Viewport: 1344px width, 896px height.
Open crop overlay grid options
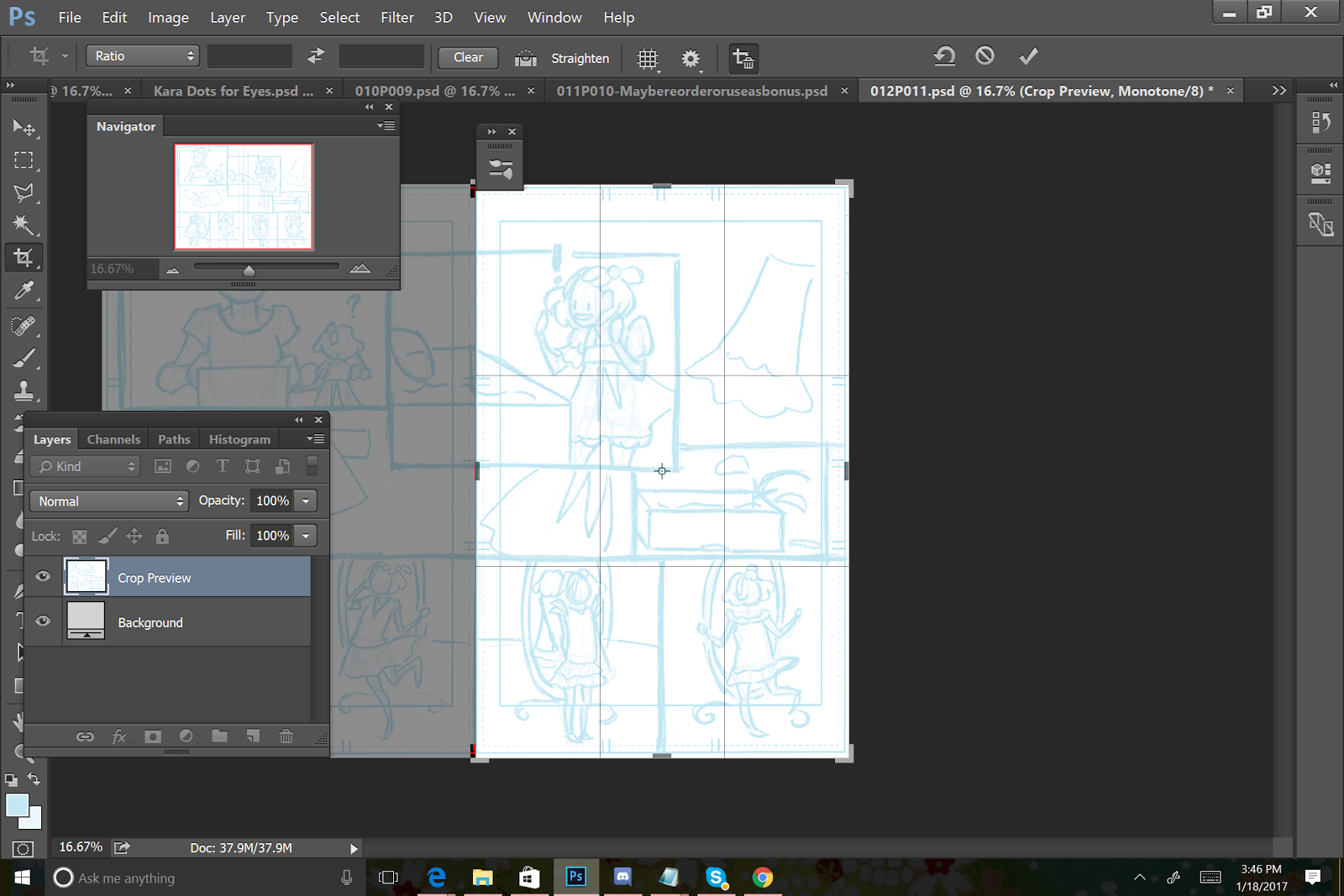[x=648, y=58]
